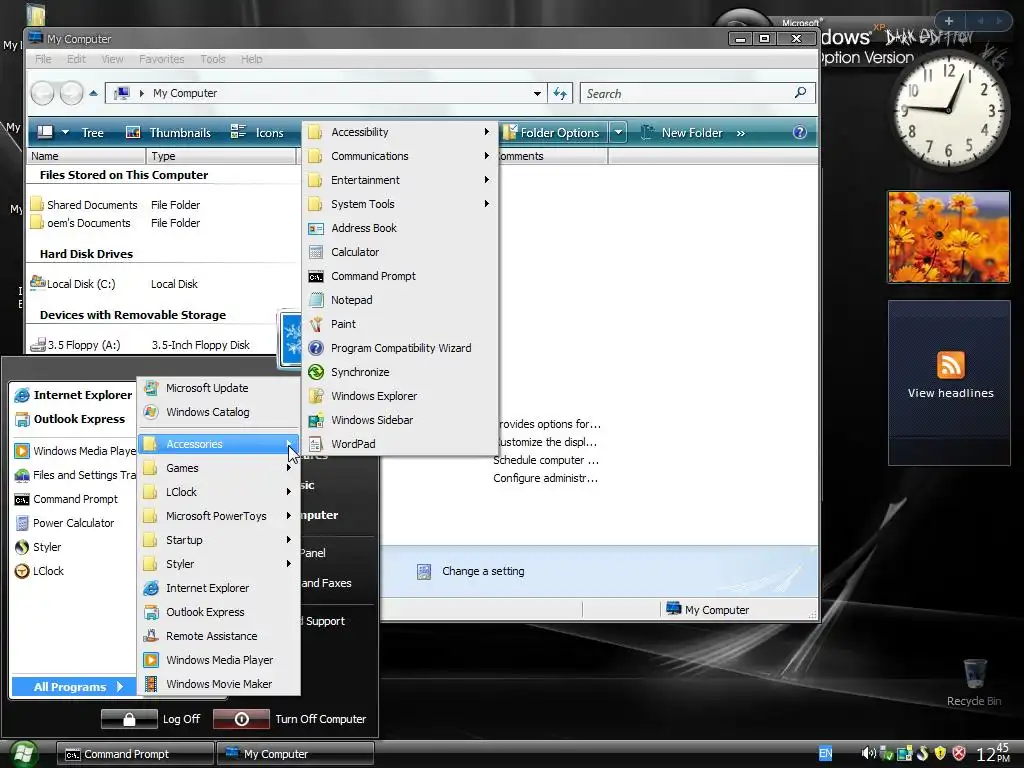Switch to Thumbnails view in toolbar
The height and width of the screenshot is (768, 1024).
(168, 133)
